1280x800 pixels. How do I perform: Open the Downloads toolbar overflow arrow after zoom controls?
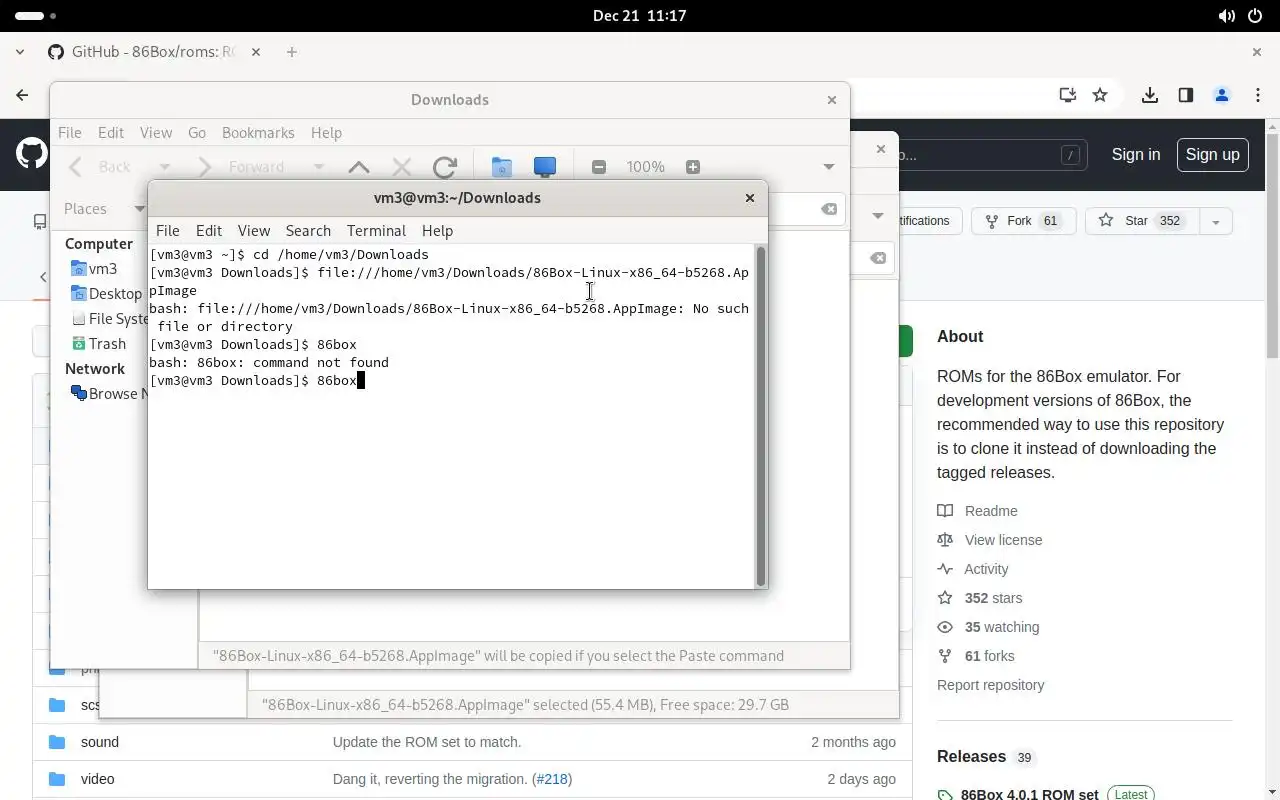pyautogui.click(x=828, y=167)
